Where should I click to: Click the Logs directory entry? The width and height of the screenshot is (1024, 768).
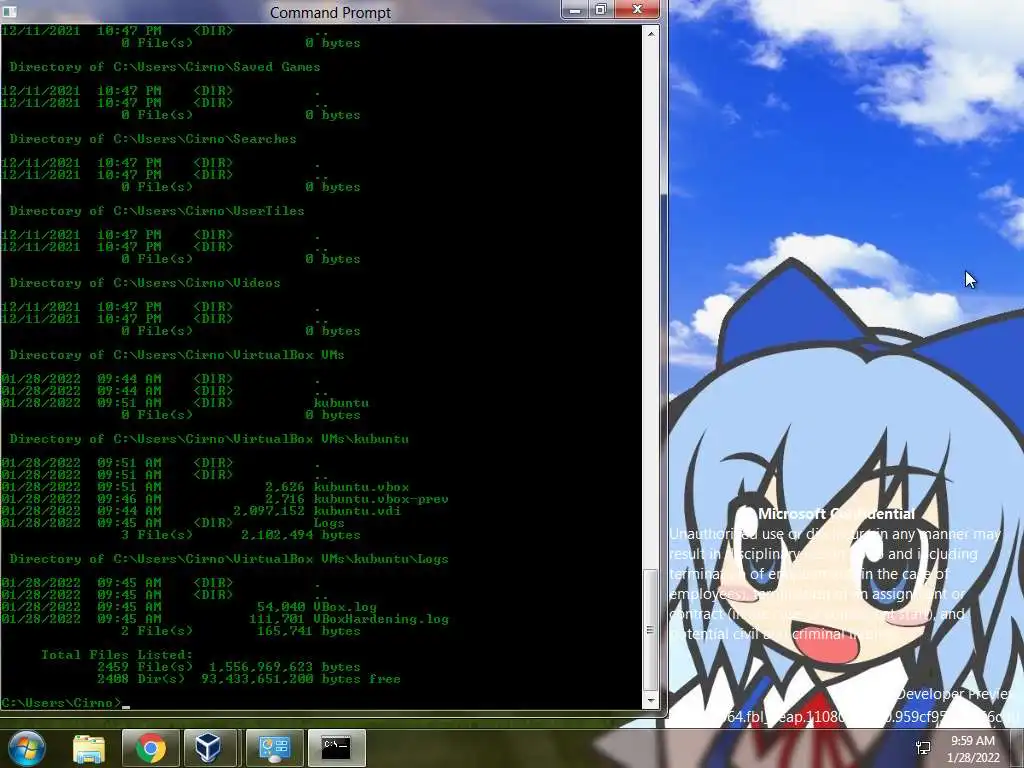pos(329,523)
